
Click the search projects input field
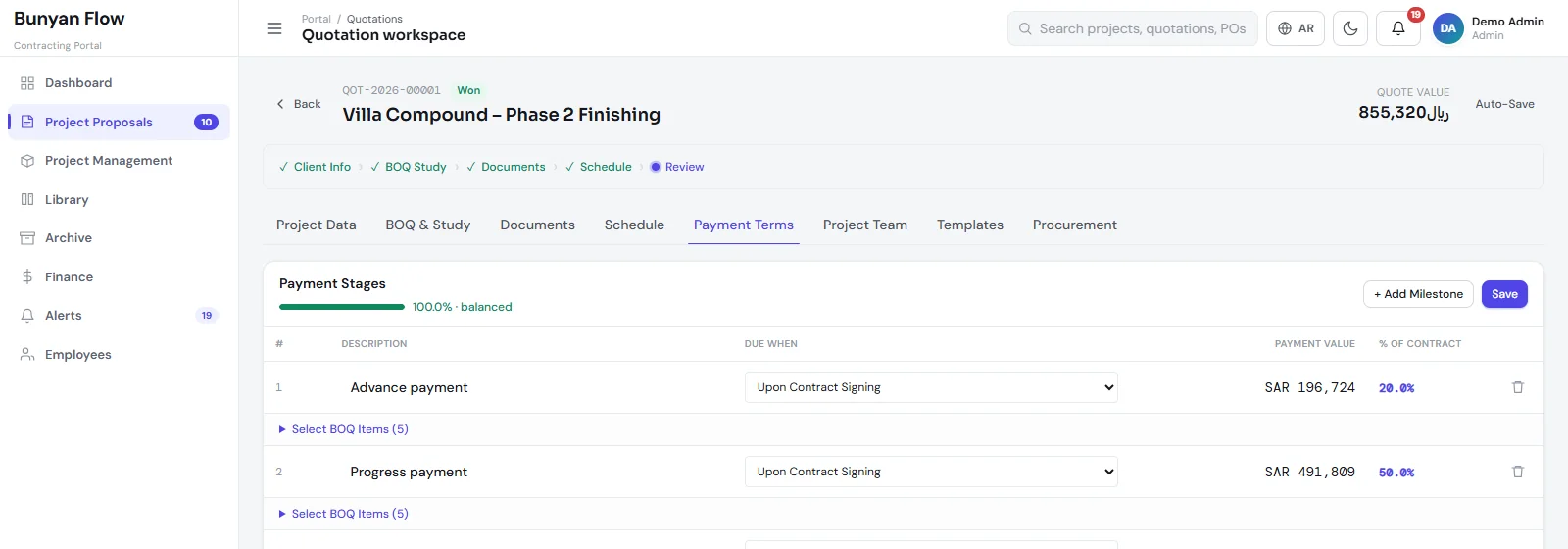tap(1133, 28)
